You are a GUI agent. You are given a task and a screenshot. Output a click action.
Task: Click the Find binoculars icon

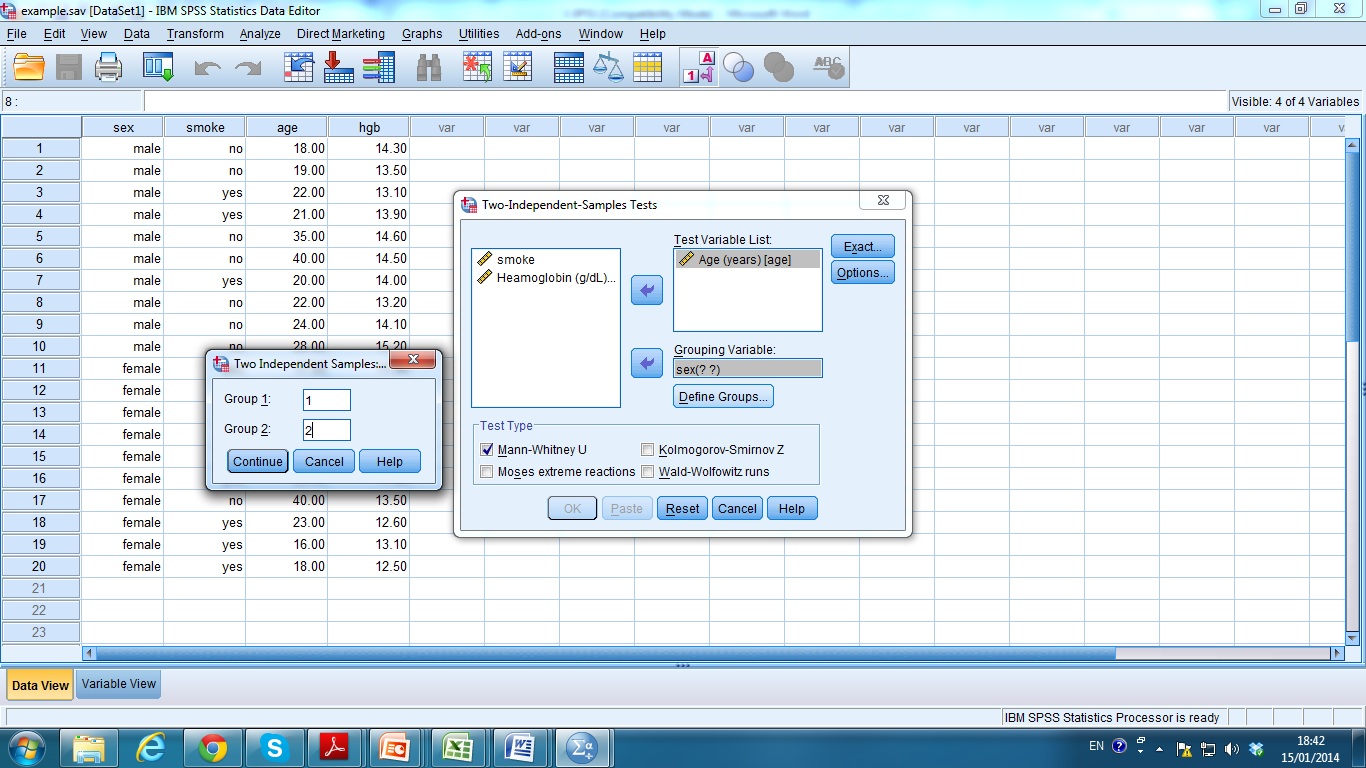coord(429,67)
